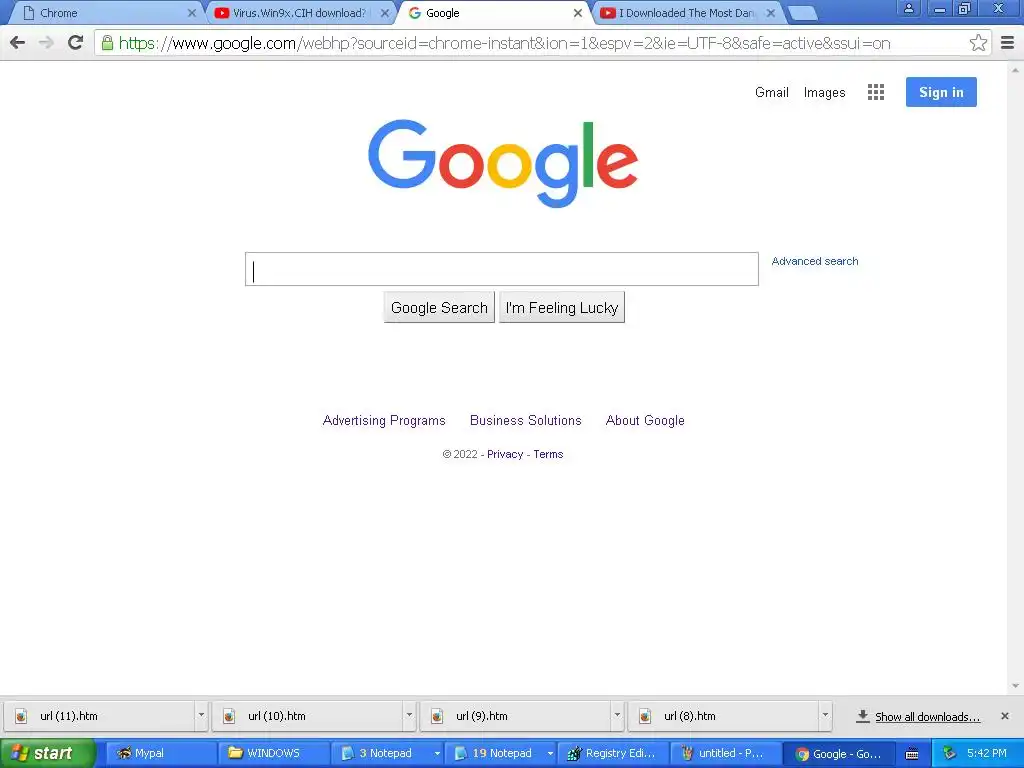1024x768 pixels.
Task: Click the green lock security icon
Action: pyautogui.click(x=107, y=43)
